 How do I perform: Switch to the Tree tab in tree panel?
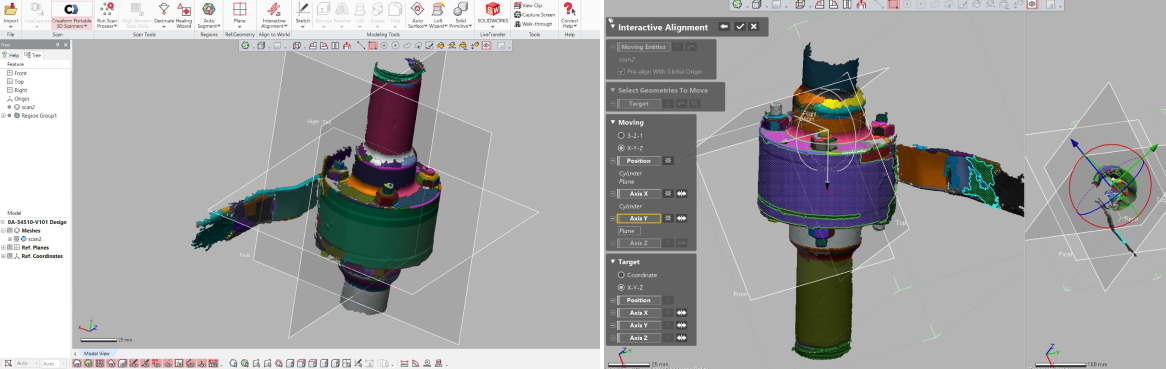(x=33, y=55)
